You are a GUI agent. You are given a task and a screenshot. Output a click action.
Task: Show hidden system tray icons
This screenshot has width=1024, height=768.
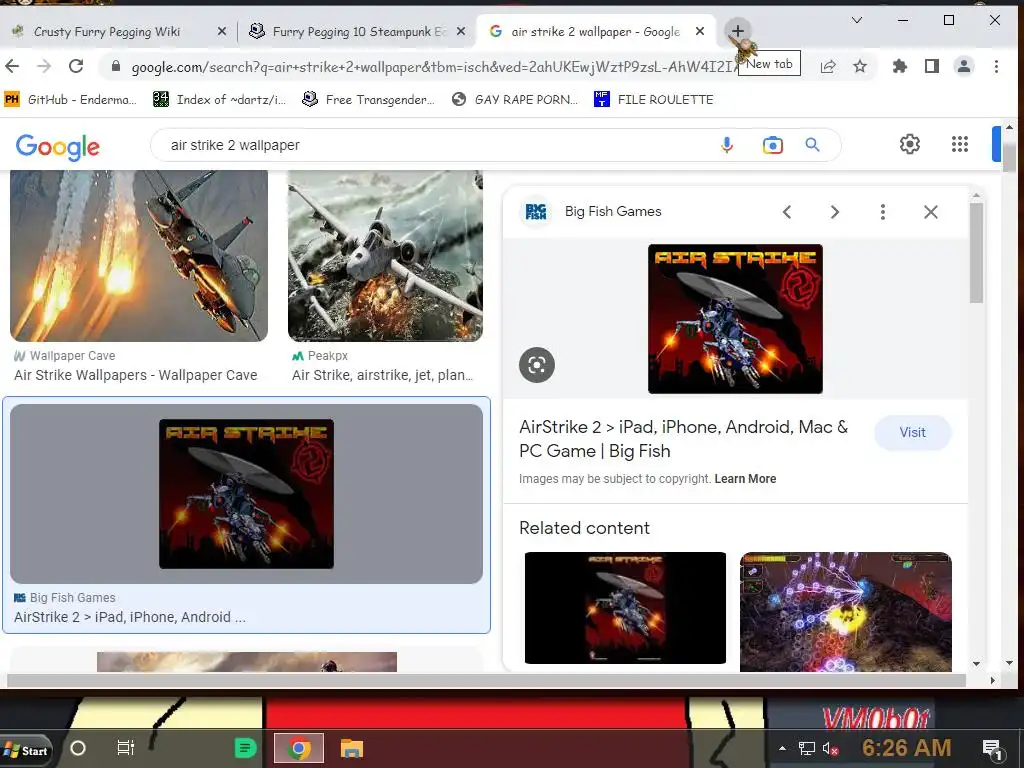click(x=782, y=748)
